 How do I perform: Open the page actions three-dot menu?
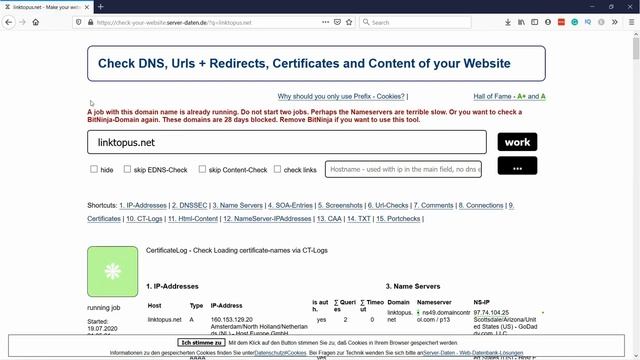325,22
